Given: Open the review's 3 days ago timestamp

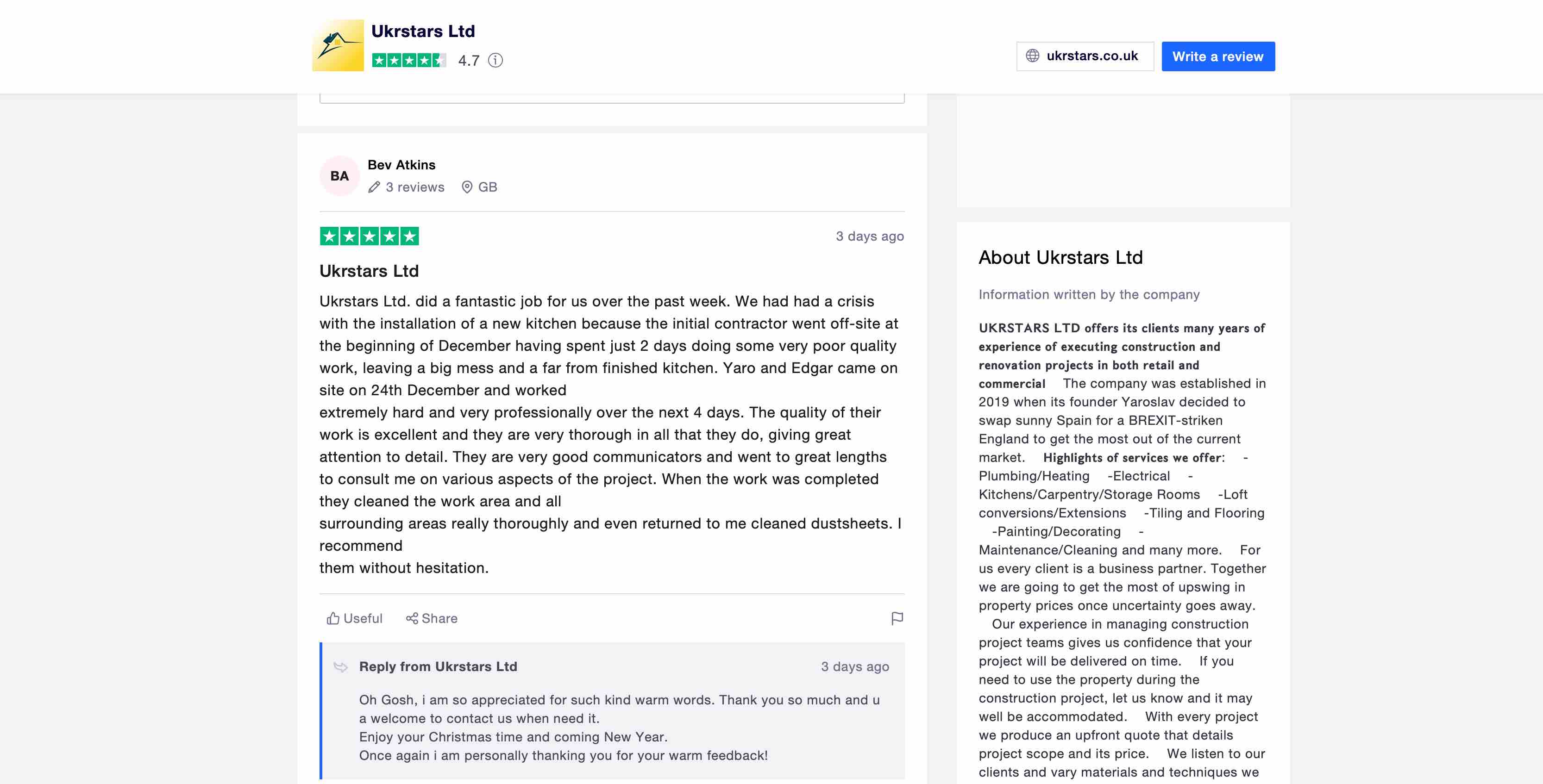Looking at the screenshot, I should (x=869, y=236).
